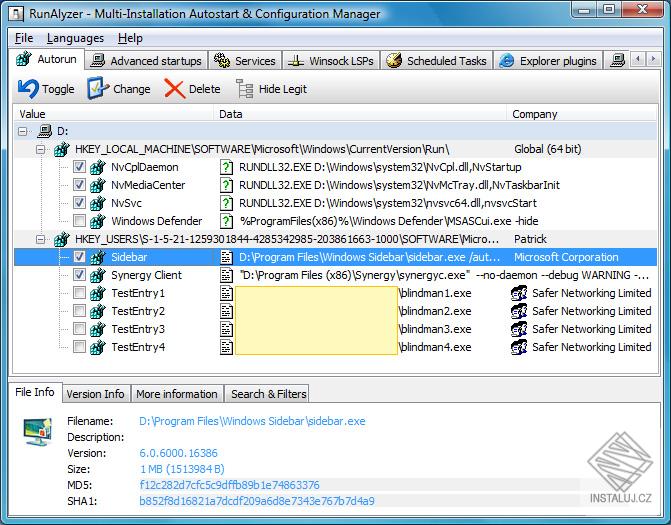Enable the Windows Defender checkbox
671x525 pixels.
coord(79,221)
